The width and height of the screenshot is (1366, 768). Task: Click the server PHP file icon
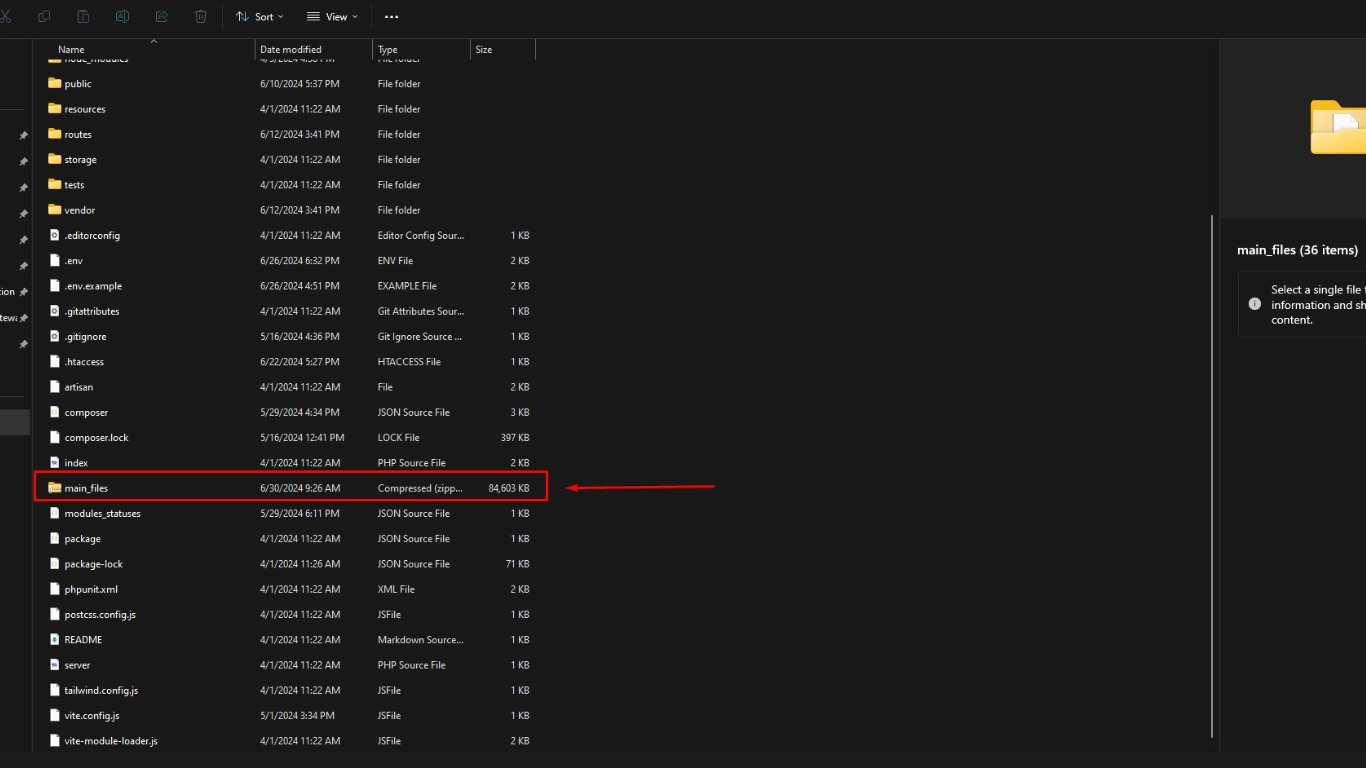(x=55, y=665)
